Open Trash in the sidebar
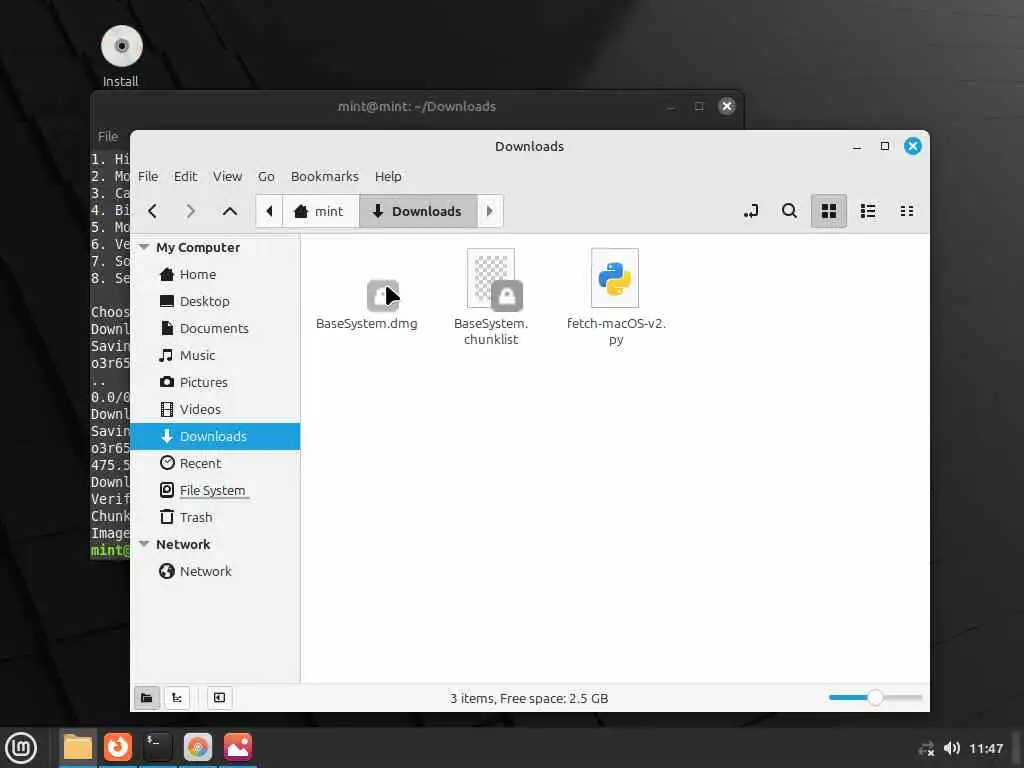Viewport: 1024px width, 768px height. [215, 517]
